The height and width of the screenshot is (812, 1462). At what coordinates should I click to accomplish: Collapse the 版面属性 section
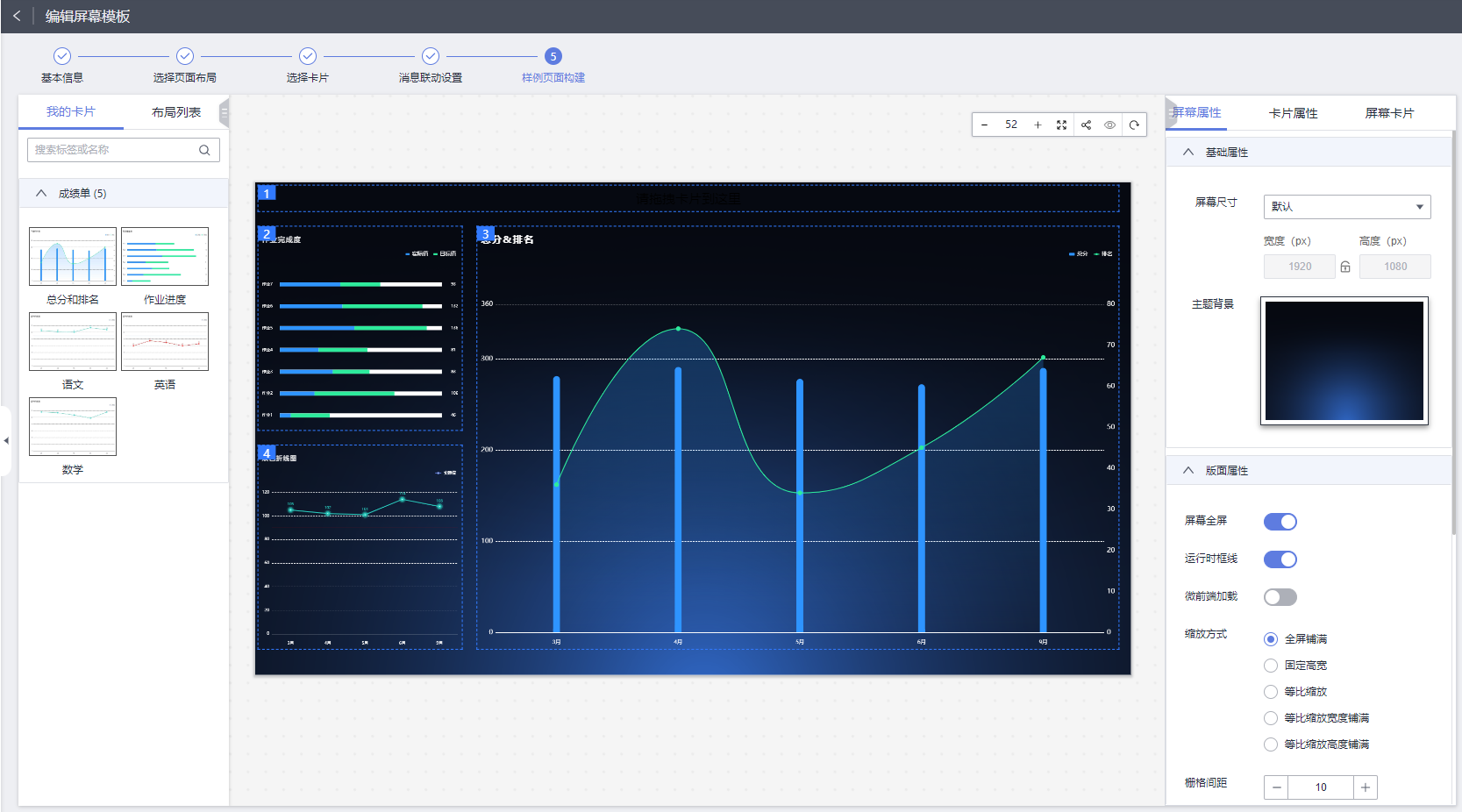tap(1188, 471)
